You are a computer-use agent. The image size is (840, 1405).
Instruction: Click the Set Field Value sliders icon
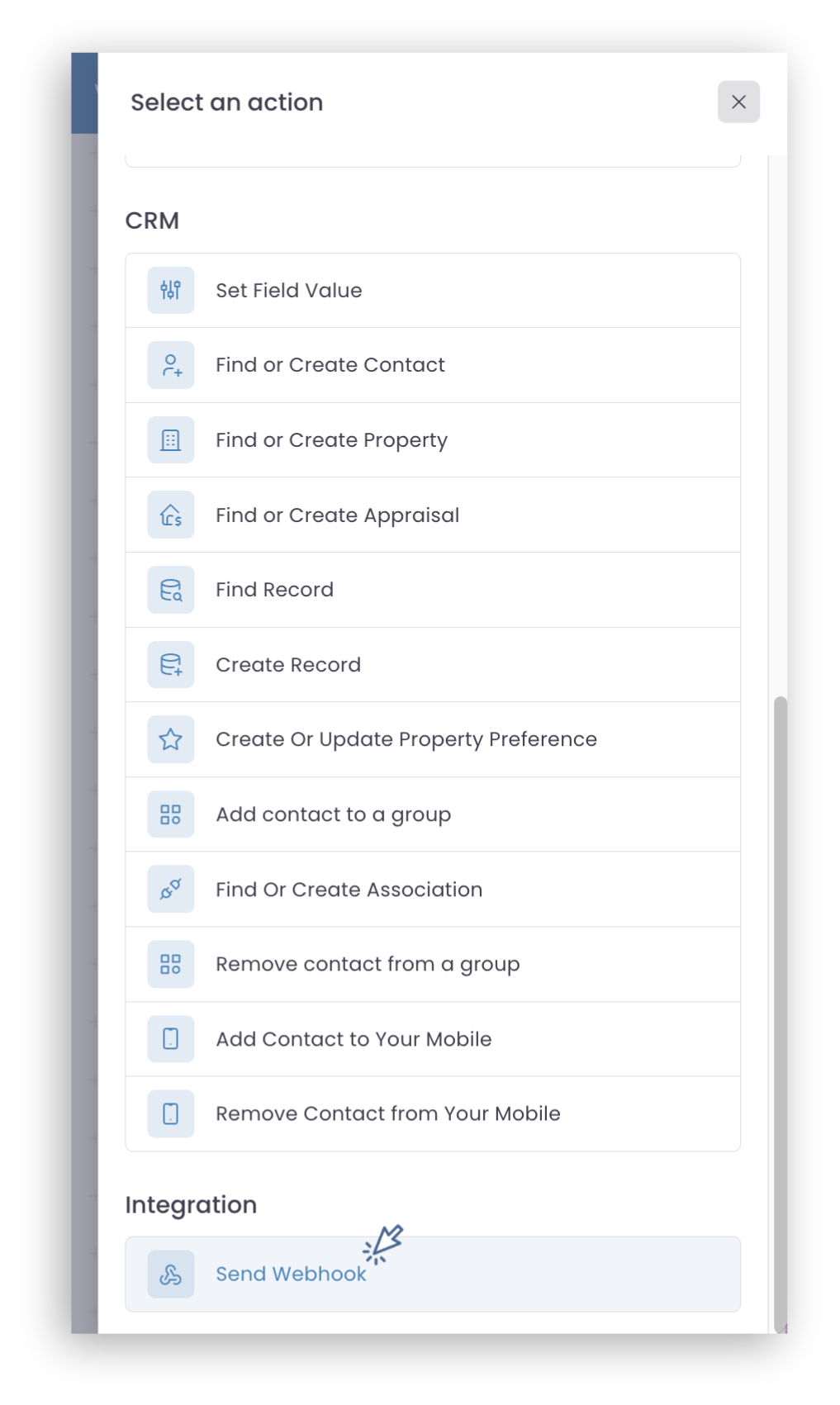pos(171,290)
